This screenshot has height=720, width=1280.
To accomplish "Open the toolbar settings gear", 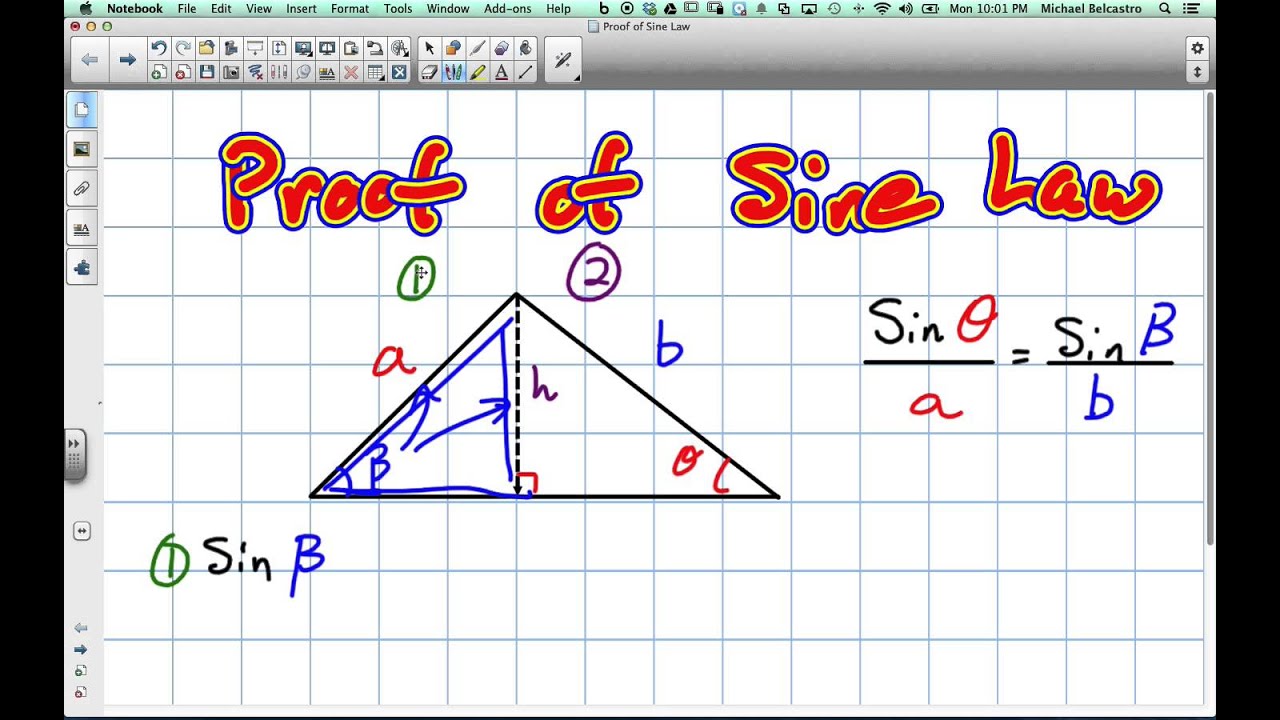I will (1197, 48).
